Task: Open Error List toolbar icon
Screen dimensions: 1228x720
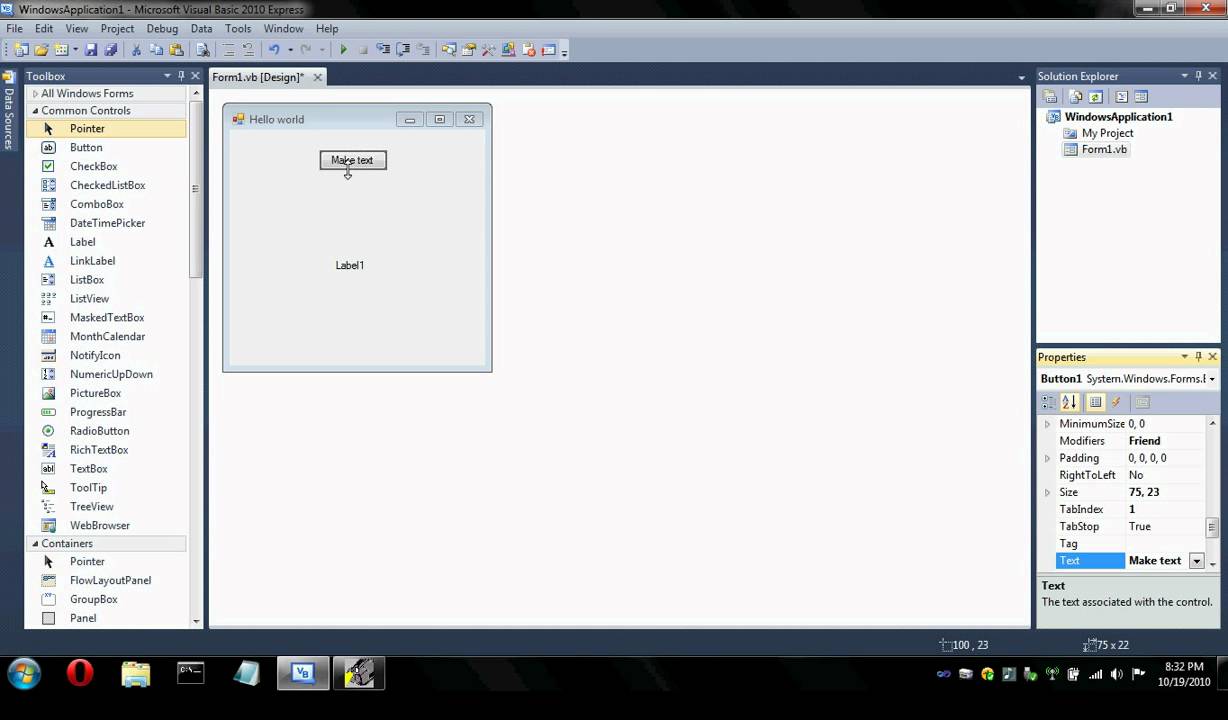Action: [529, 49]
